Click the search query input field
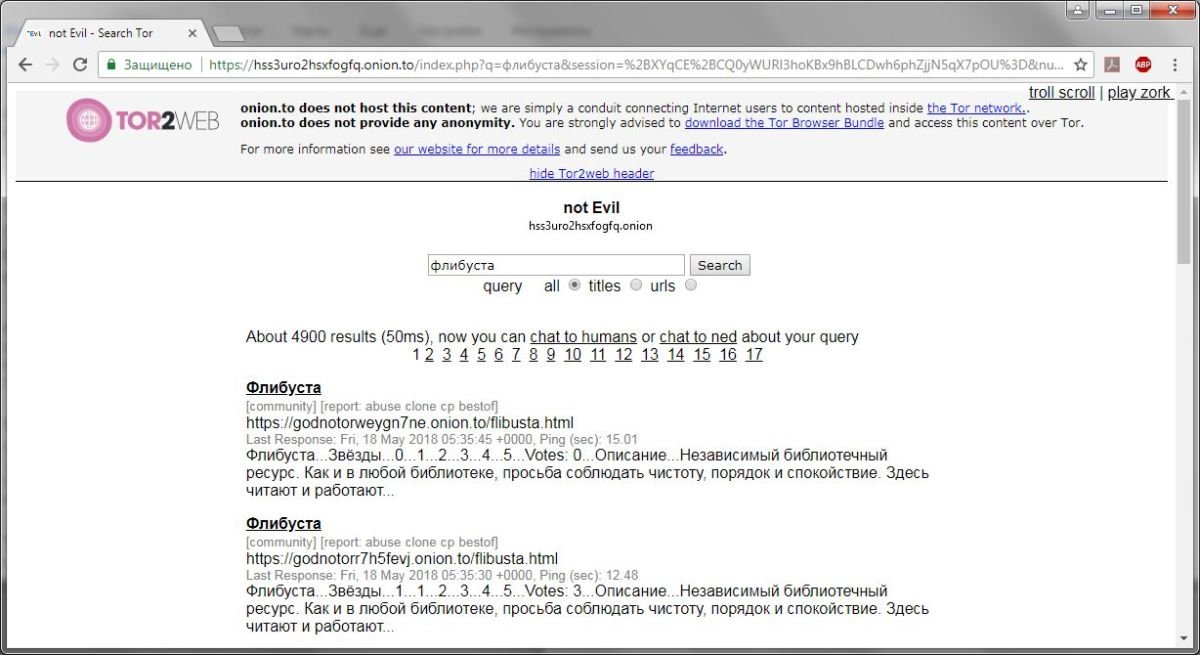 click(555, 265)
